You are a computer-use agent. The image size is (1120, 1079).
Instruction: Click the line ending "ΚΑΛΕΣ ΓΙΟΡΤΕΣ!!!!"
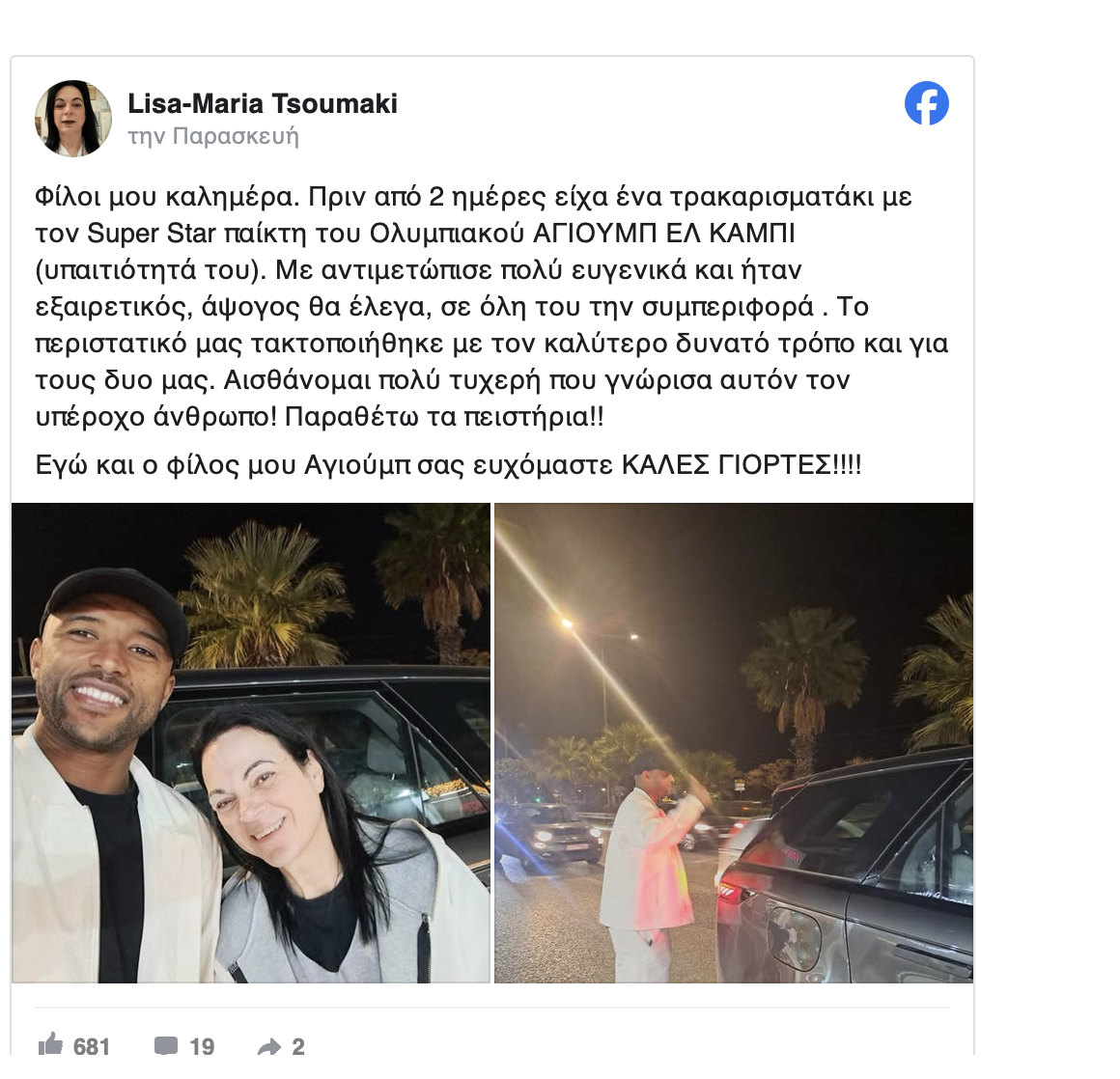pyautogui.click(x=449, y=465)
